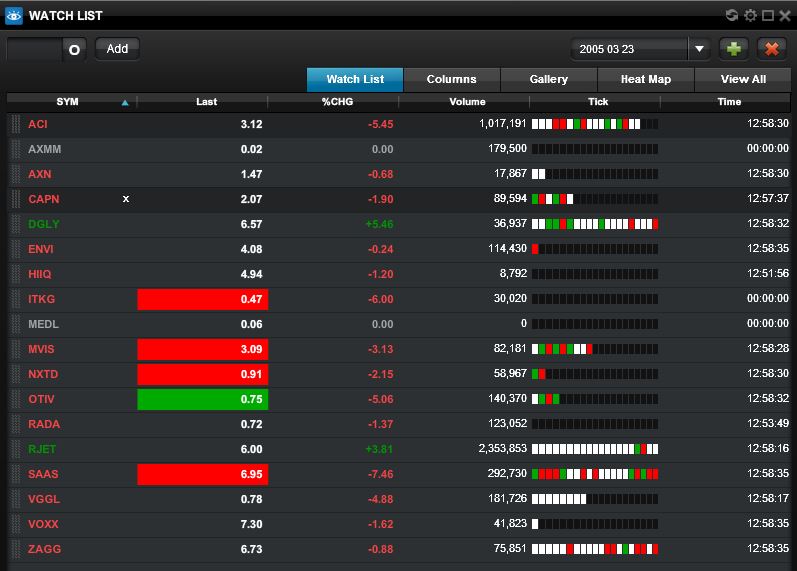
Task: Toggle SYM column sort arrow
Action: tap(125, 102)
